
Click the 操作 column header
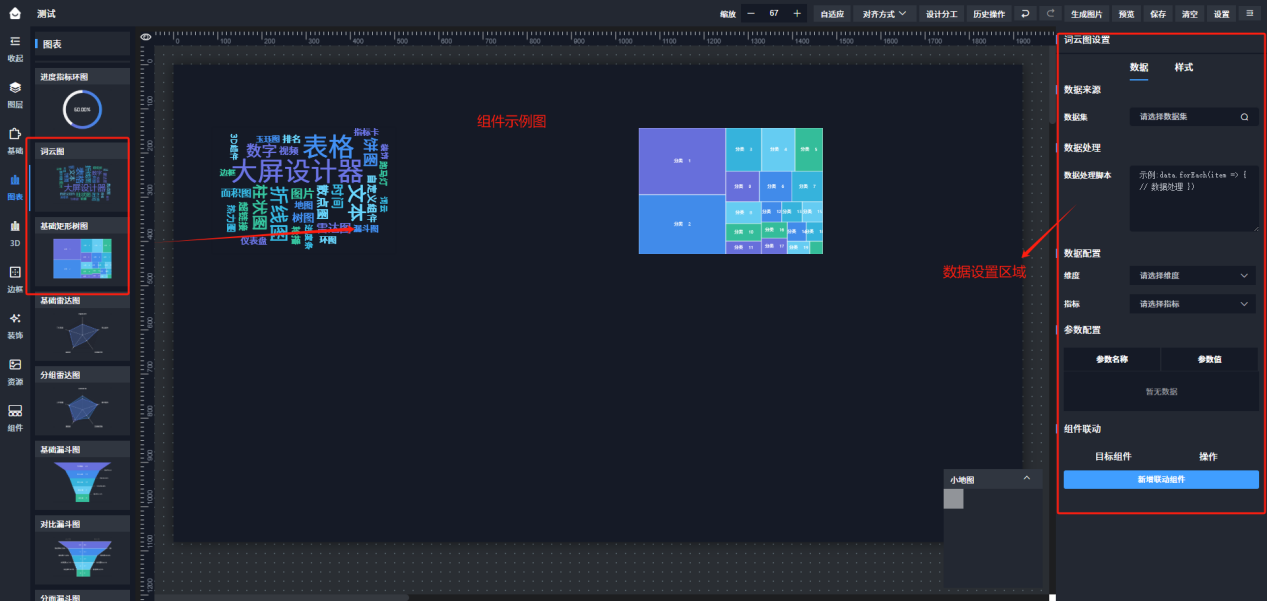click(x=1208, y=456)
